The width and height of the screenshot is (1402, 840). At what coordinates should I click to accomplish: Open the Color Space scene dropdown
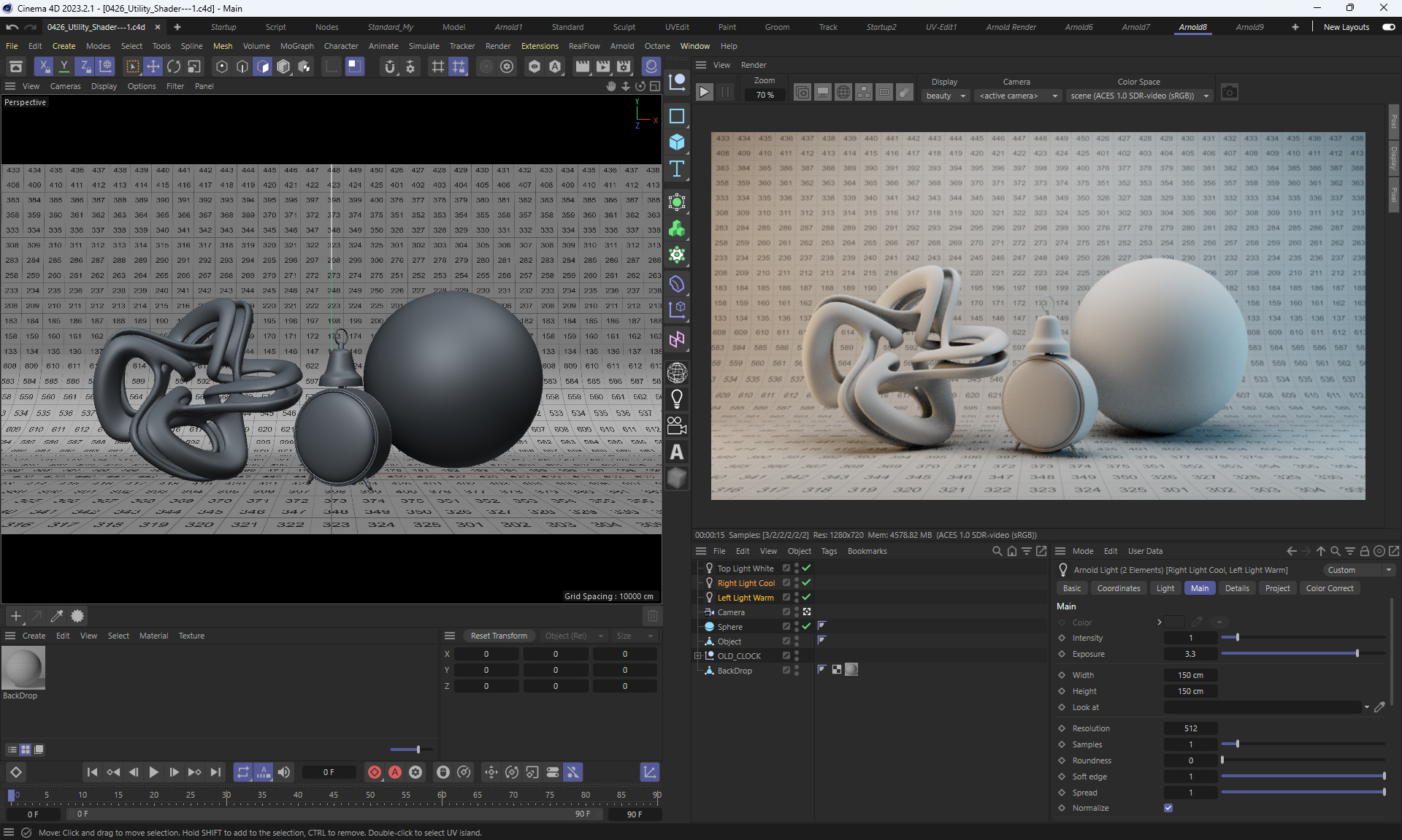pyautogui.click(x=1139, y=96)
